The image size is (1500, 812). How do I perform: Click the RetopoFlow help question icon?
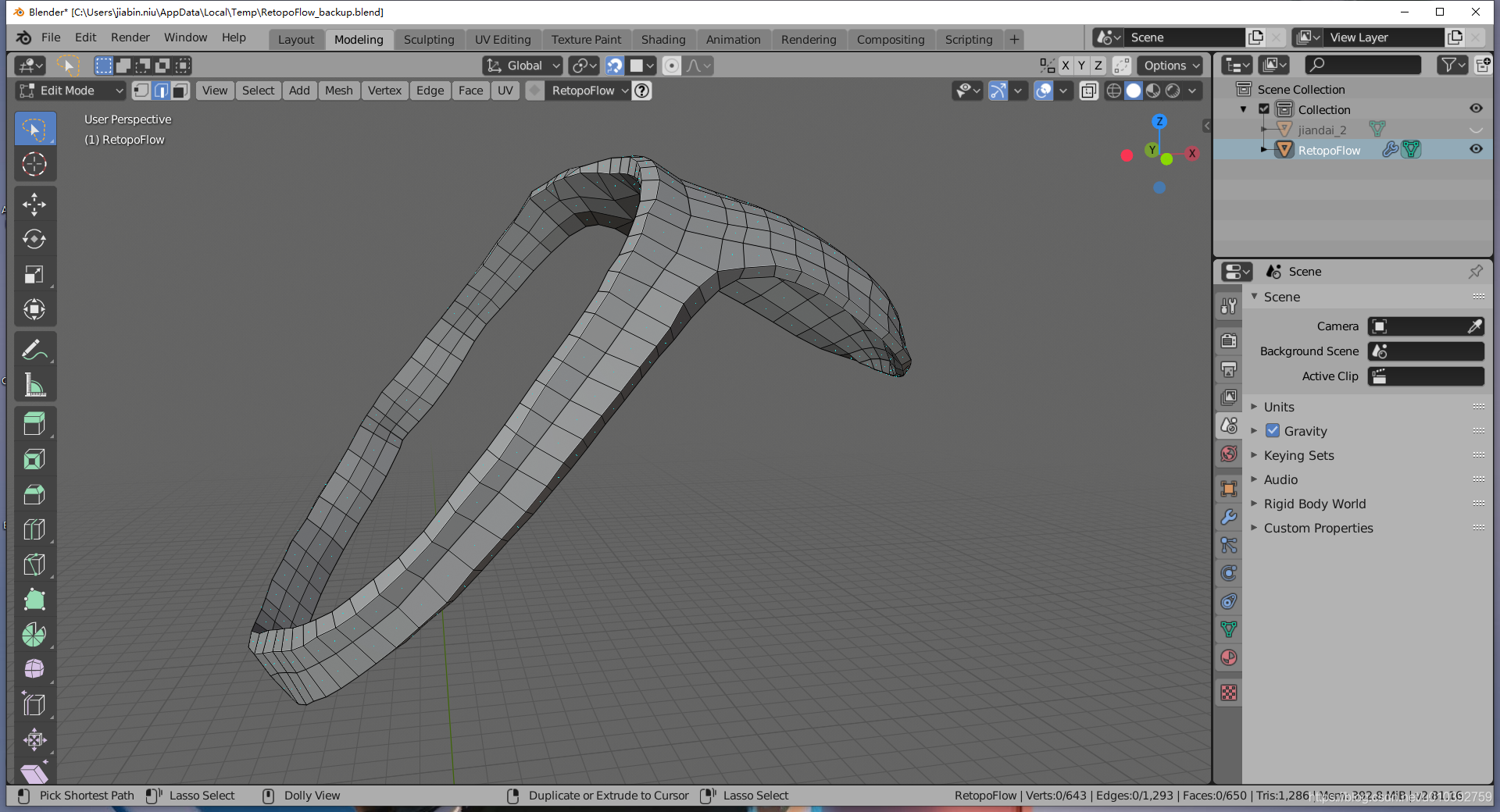(x=642, y=91)
